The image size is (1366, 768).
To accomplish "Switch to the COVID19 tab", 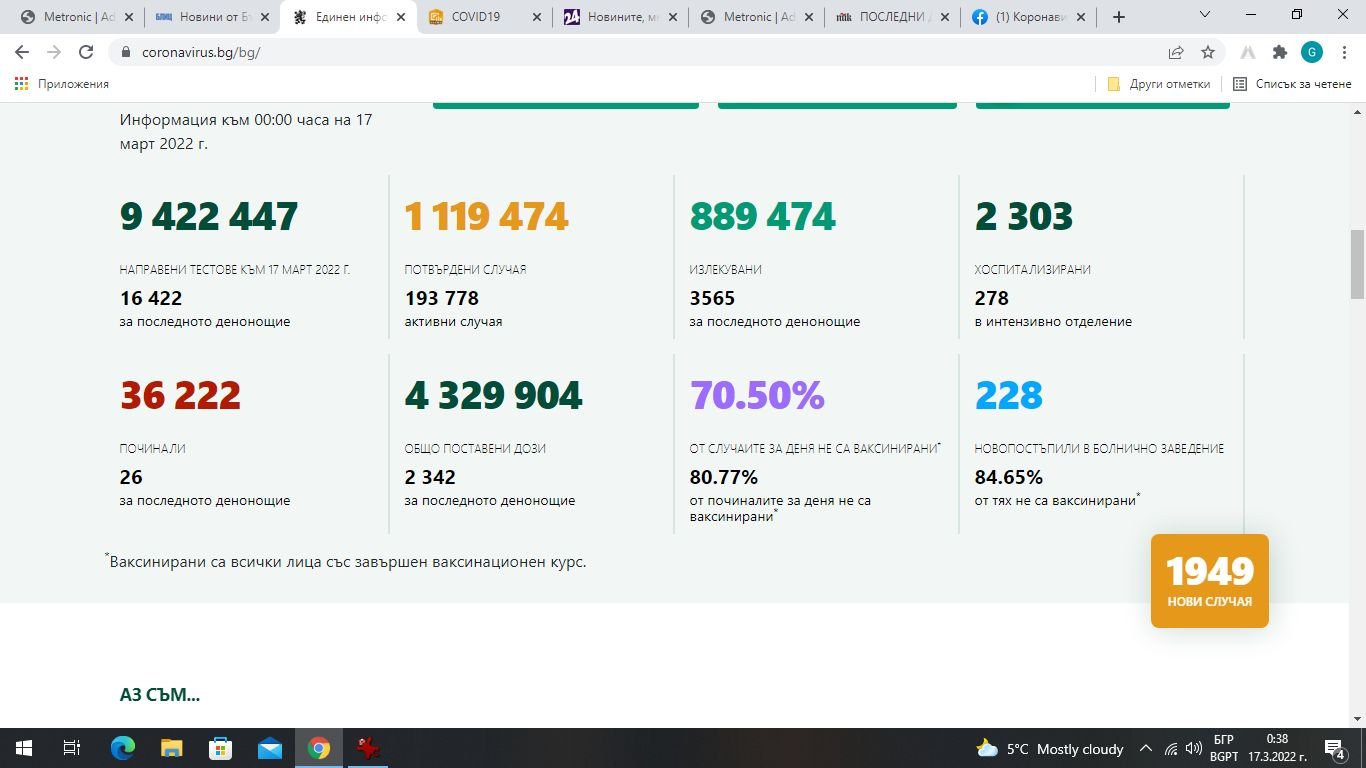I will coord(485,17).
